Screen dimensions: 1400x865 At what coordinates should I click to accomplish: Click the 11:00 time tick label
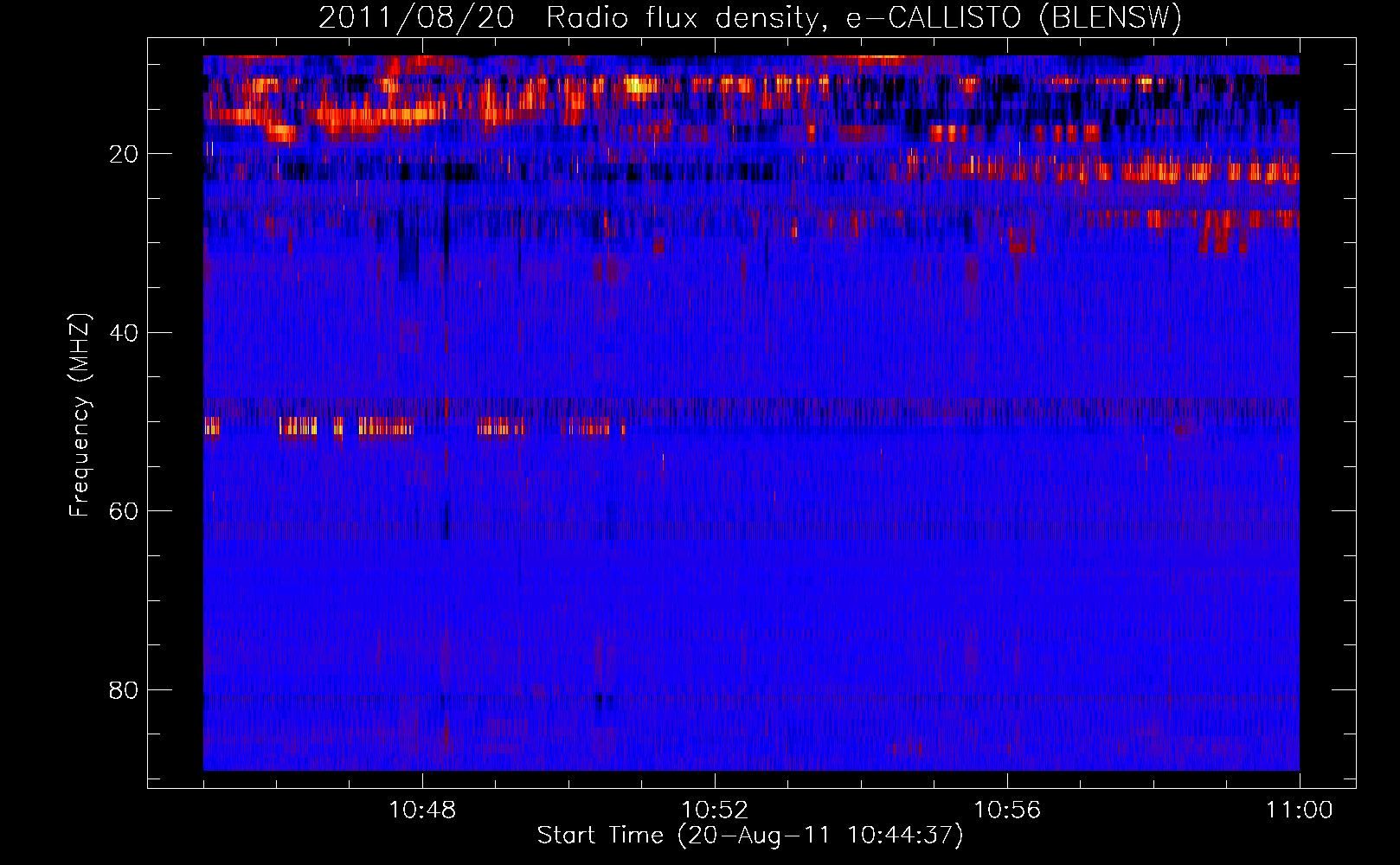[x=1300, y=810]
